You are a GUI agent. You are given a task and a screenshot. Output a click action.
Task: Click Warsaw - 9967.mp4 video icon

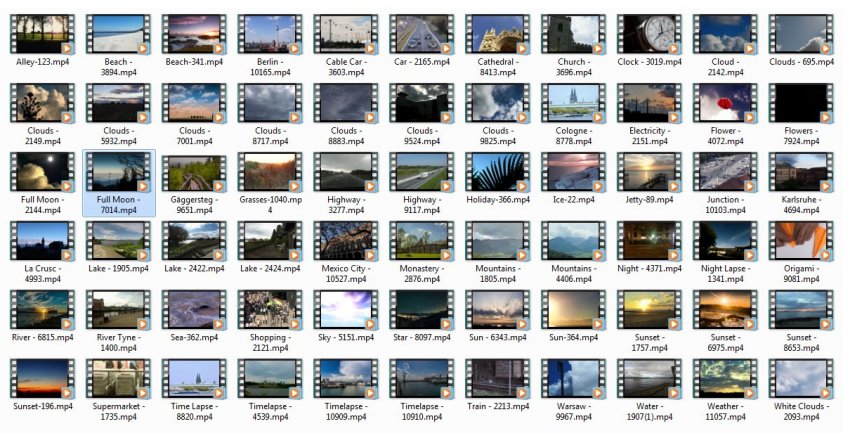[574, 379]
